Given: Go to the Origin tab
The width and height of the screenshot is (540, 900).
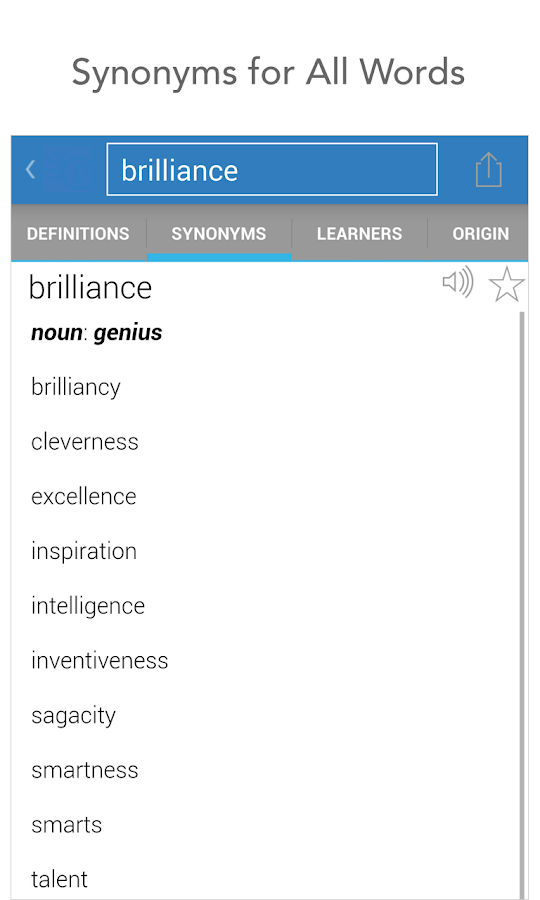Looking at the screenshot, I should (x=480, y=234).
